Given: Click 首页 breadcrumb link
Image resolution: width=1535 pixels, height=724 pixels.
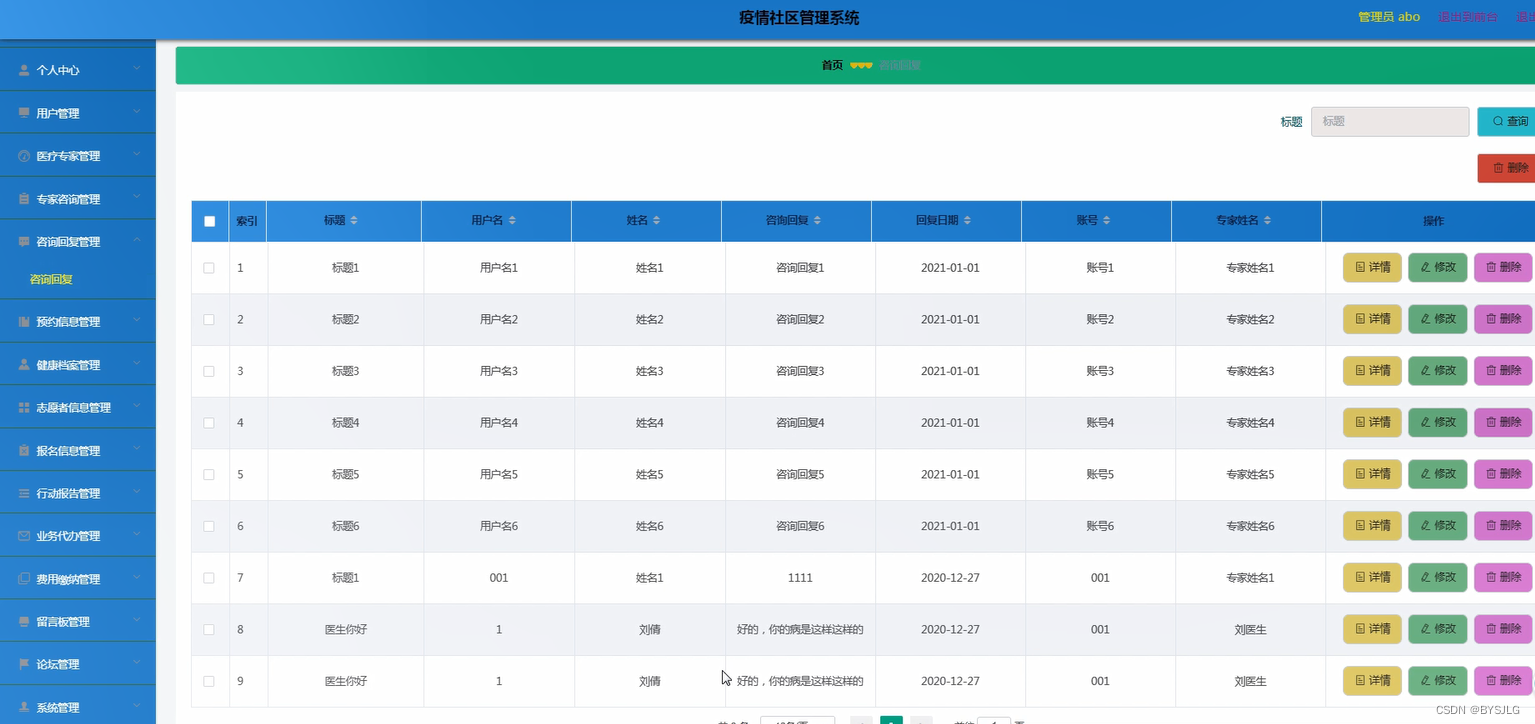Looking at the screenshot, I should click(832, 65).
